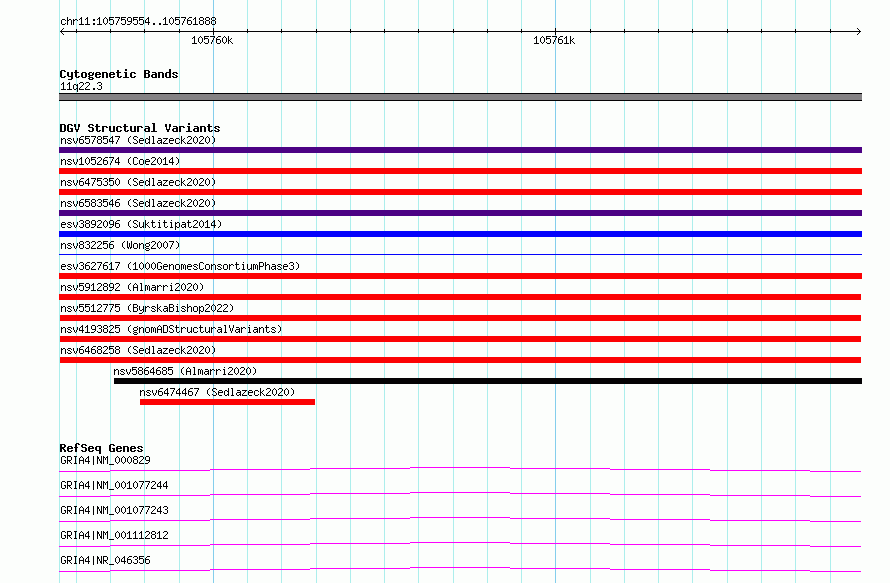Image resolution: width=890 pixels, height=583 pixels.
Task: Click the GRIA4|NR_046356 transcript label
Action: pyautogui.click(x=105, y=560)
